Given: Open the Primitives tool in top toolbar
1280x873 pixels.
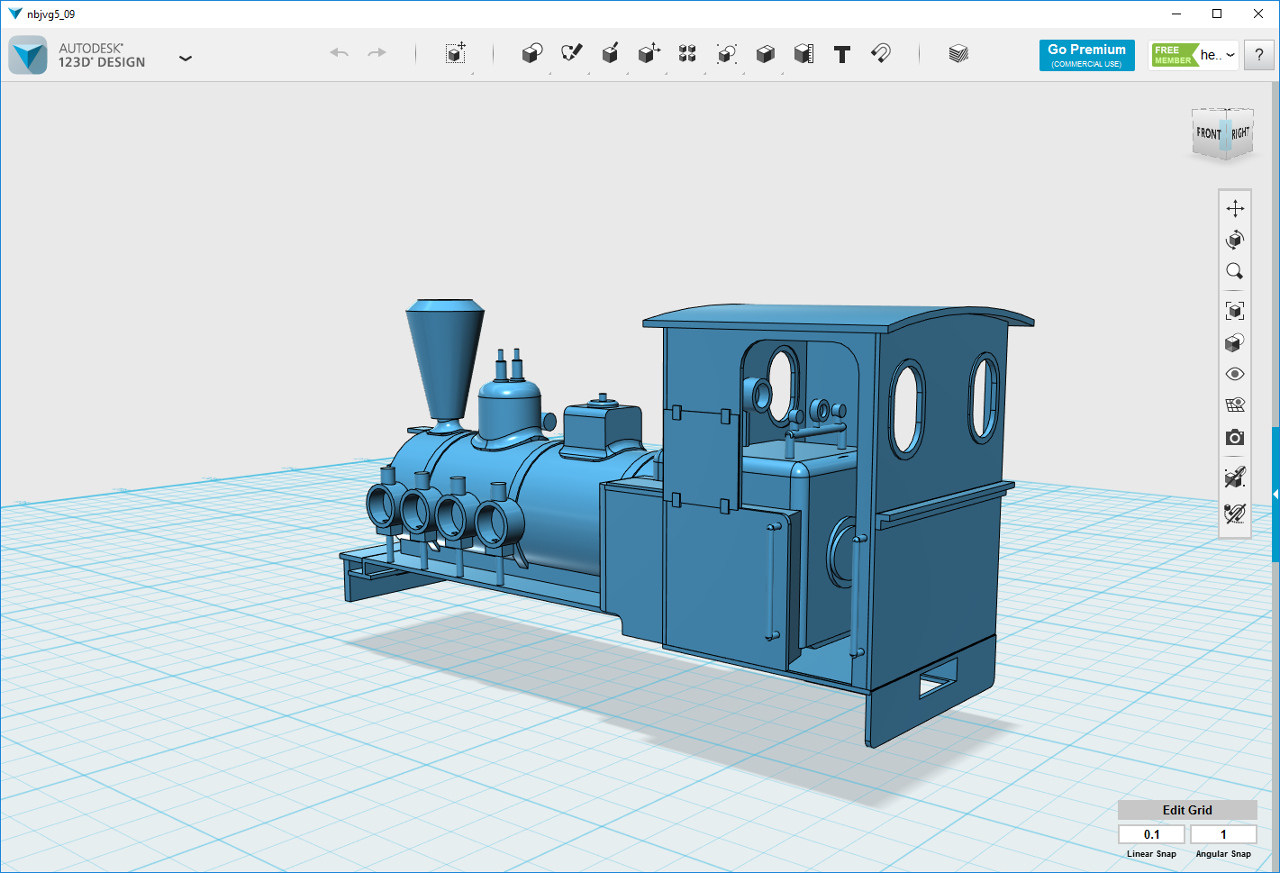Looking at the screenshot, I should [x=532, y=54].
